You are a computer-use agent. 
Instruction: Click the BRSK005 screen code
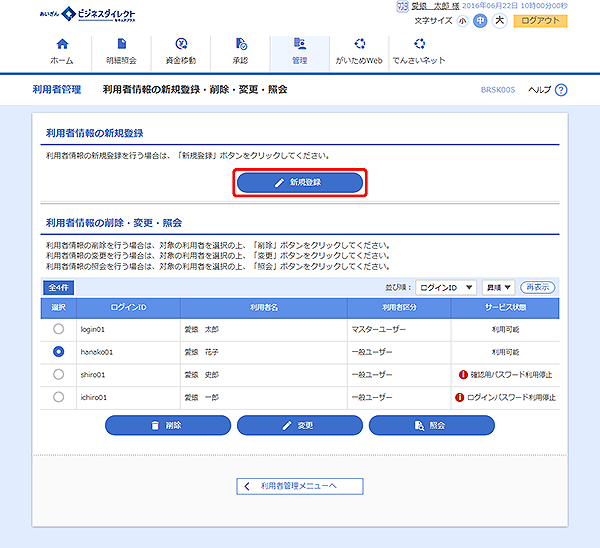[498, 90]
